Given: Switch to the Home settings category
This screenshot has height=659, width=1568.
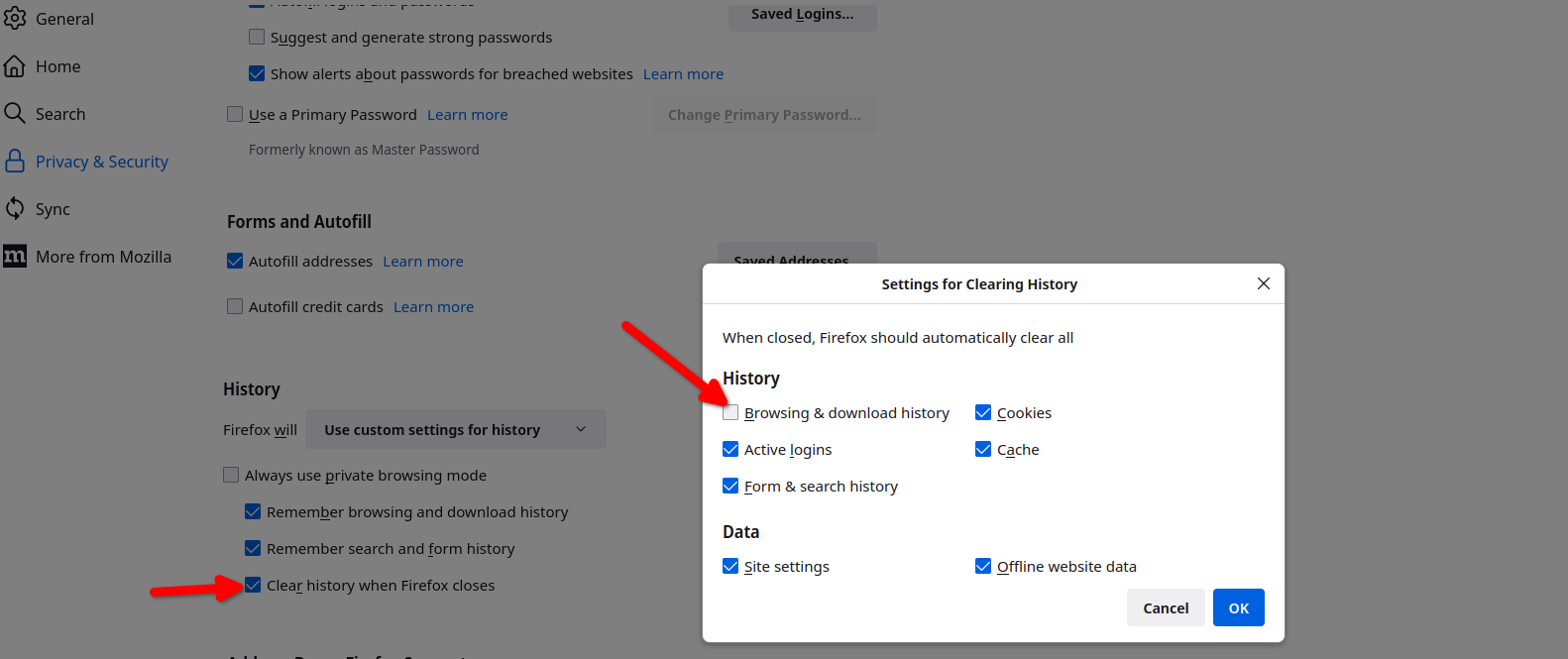Looking at the screenshot, I should pos(57,66).
